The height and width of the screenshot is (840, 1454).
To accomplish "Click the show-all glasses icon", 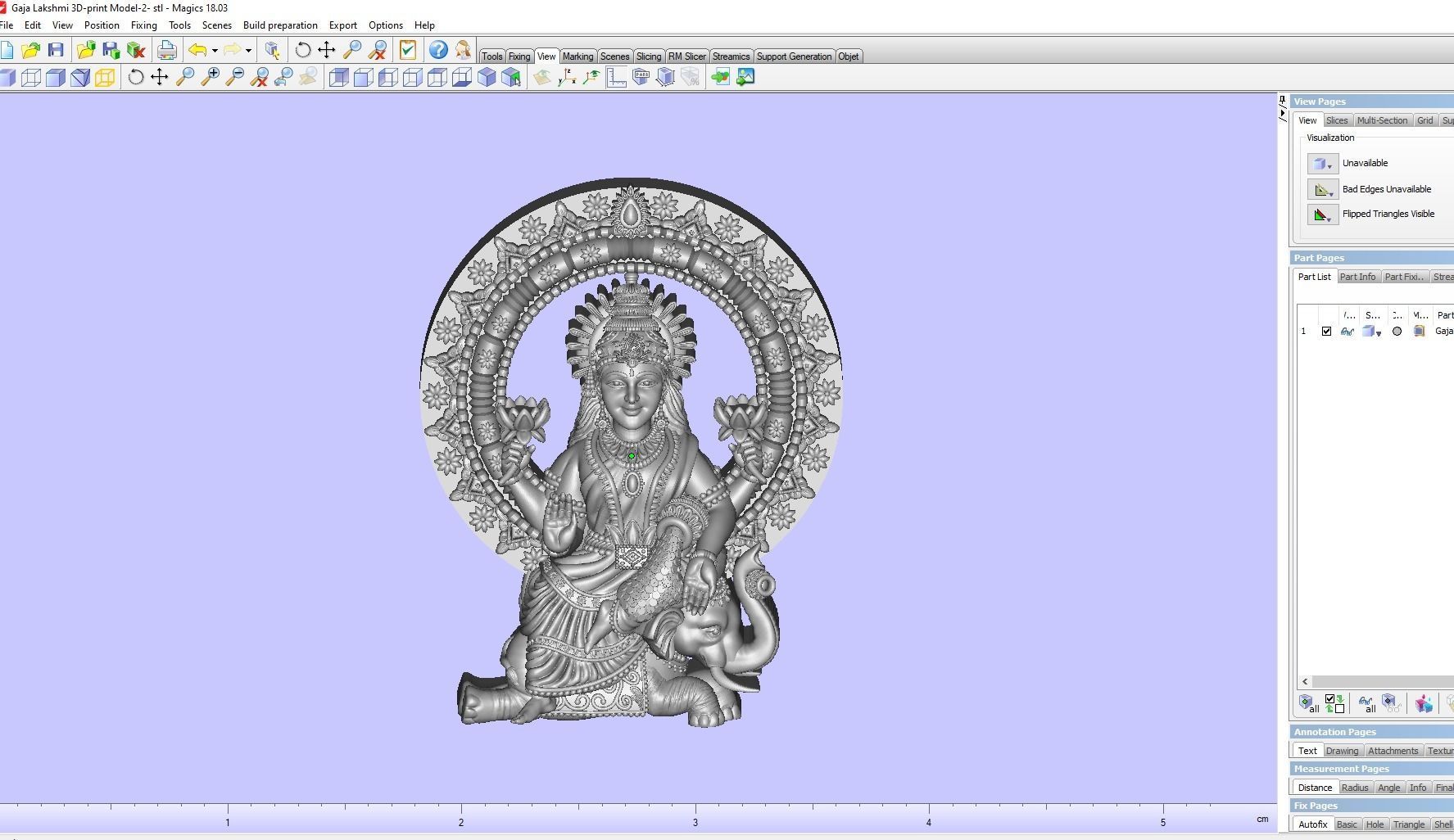I will 1366,703.
